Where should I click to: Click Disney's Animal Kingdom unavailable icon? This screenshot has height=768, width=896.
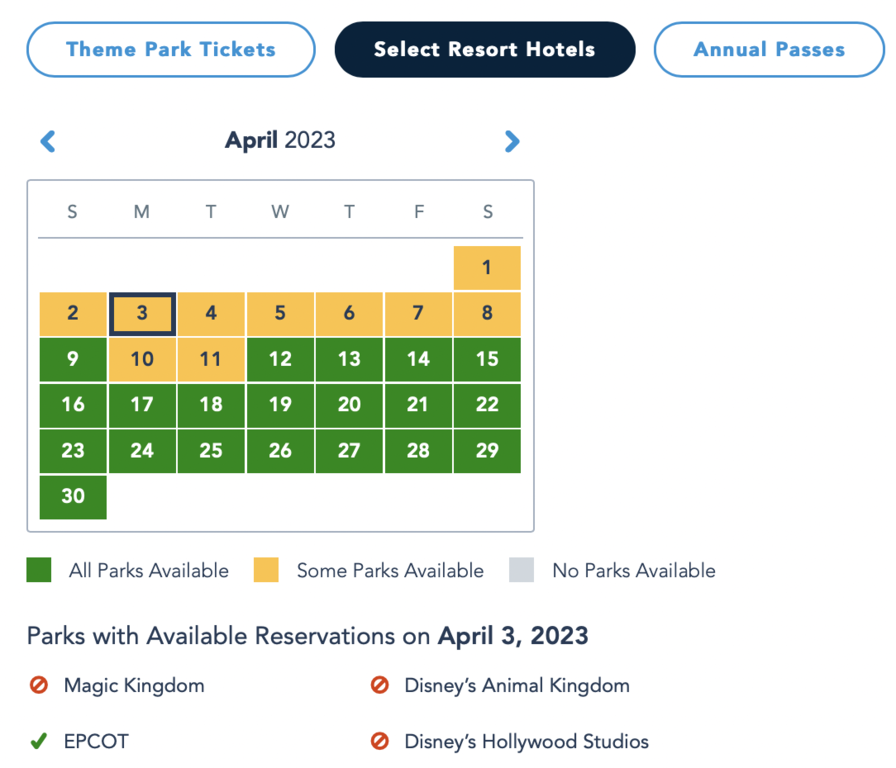(x=379, y=686)
